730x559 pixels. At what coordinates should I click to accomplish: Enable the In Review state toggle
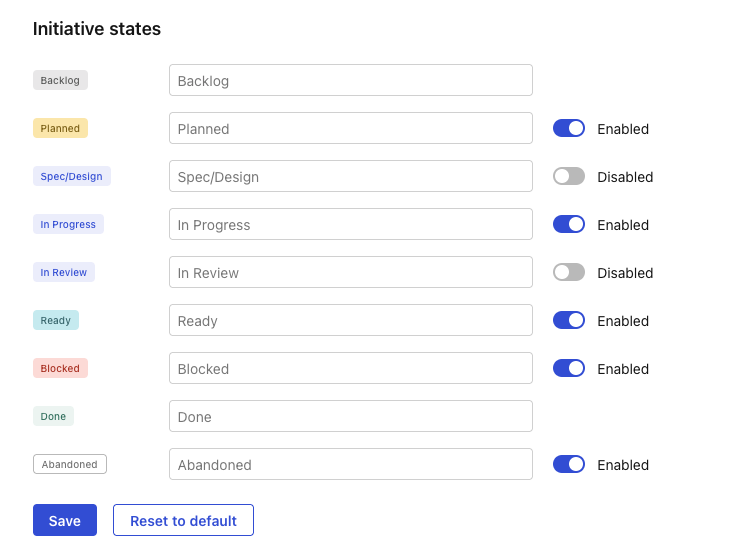568,272
